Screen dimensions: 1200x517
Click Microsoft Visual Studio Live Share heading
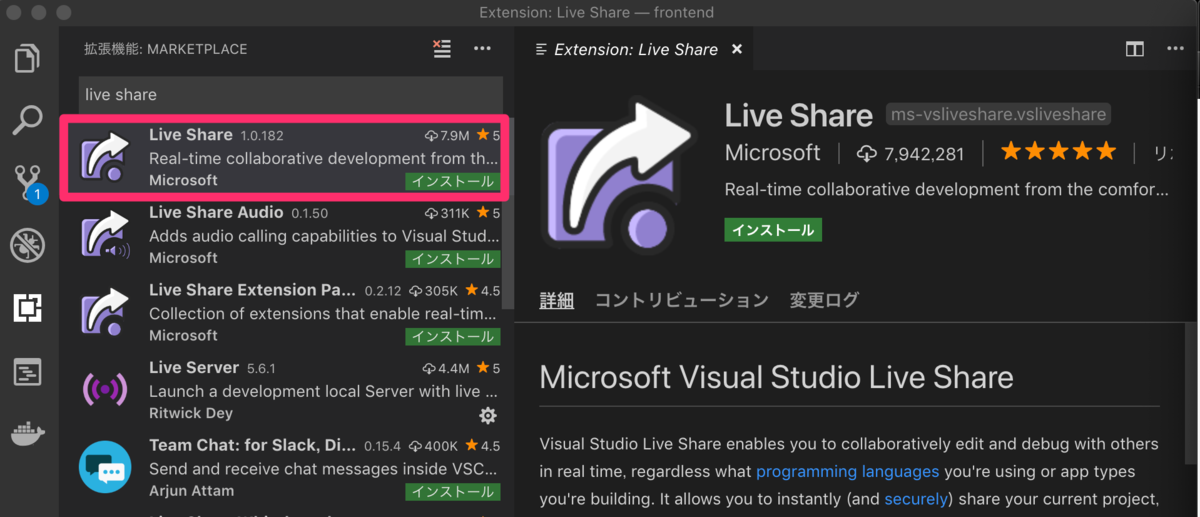tap(777, 377)
